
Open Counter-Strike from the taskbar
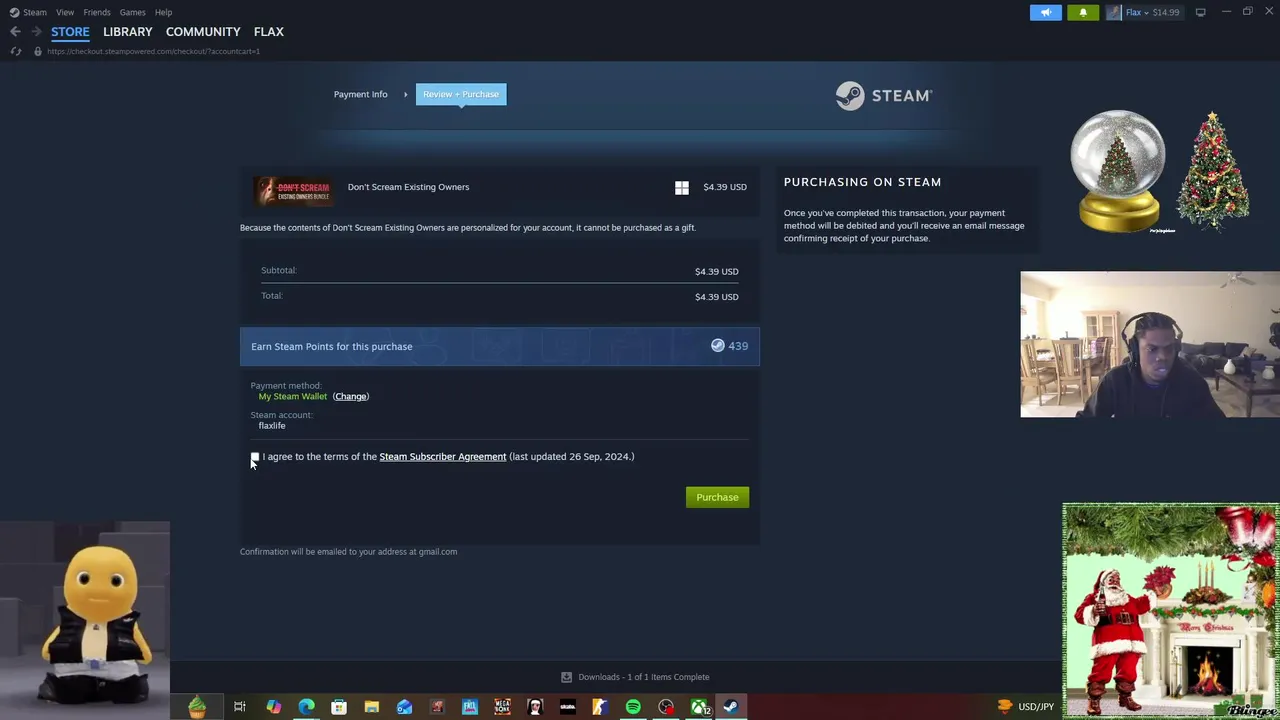click(x=600, y=707)
